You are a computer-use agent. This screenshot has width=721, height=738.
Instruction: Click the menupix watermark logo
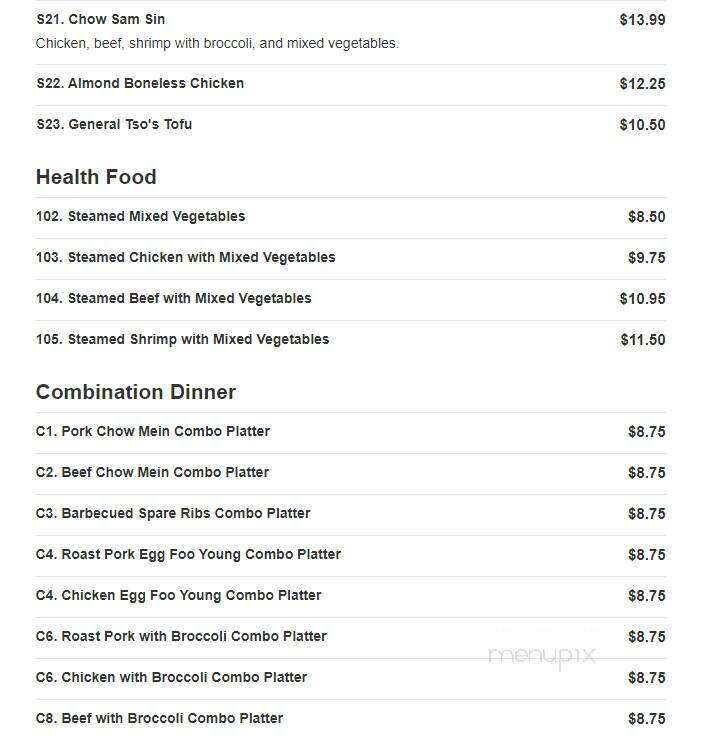point(542,657)
